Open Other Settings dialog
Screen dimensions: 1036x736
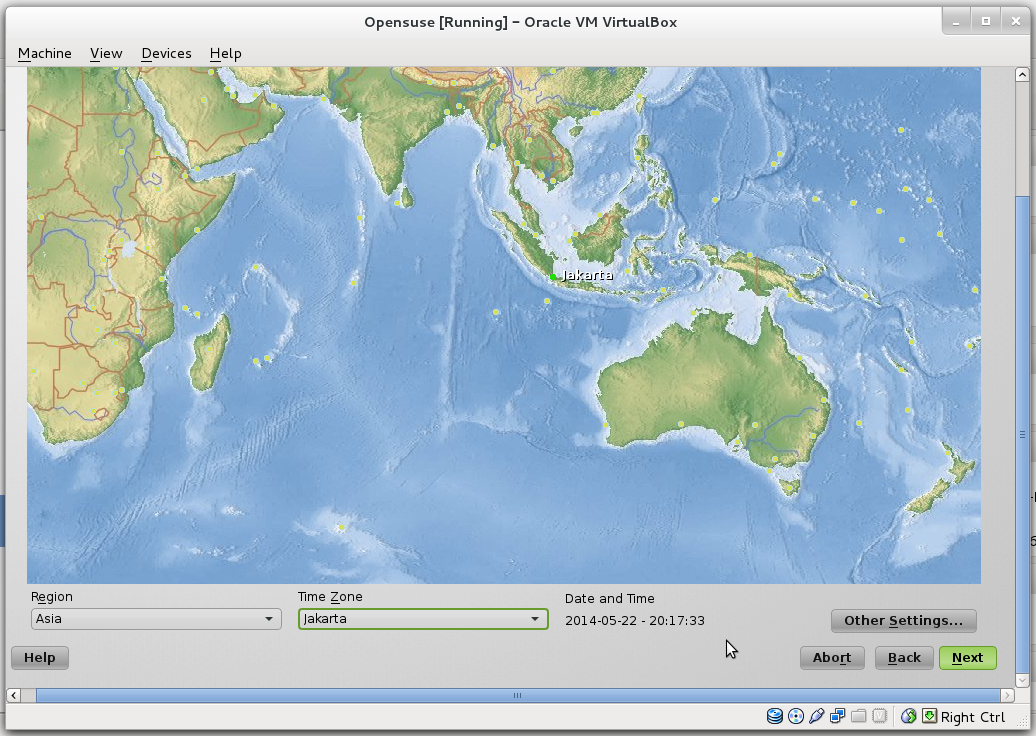pos(903,620)
